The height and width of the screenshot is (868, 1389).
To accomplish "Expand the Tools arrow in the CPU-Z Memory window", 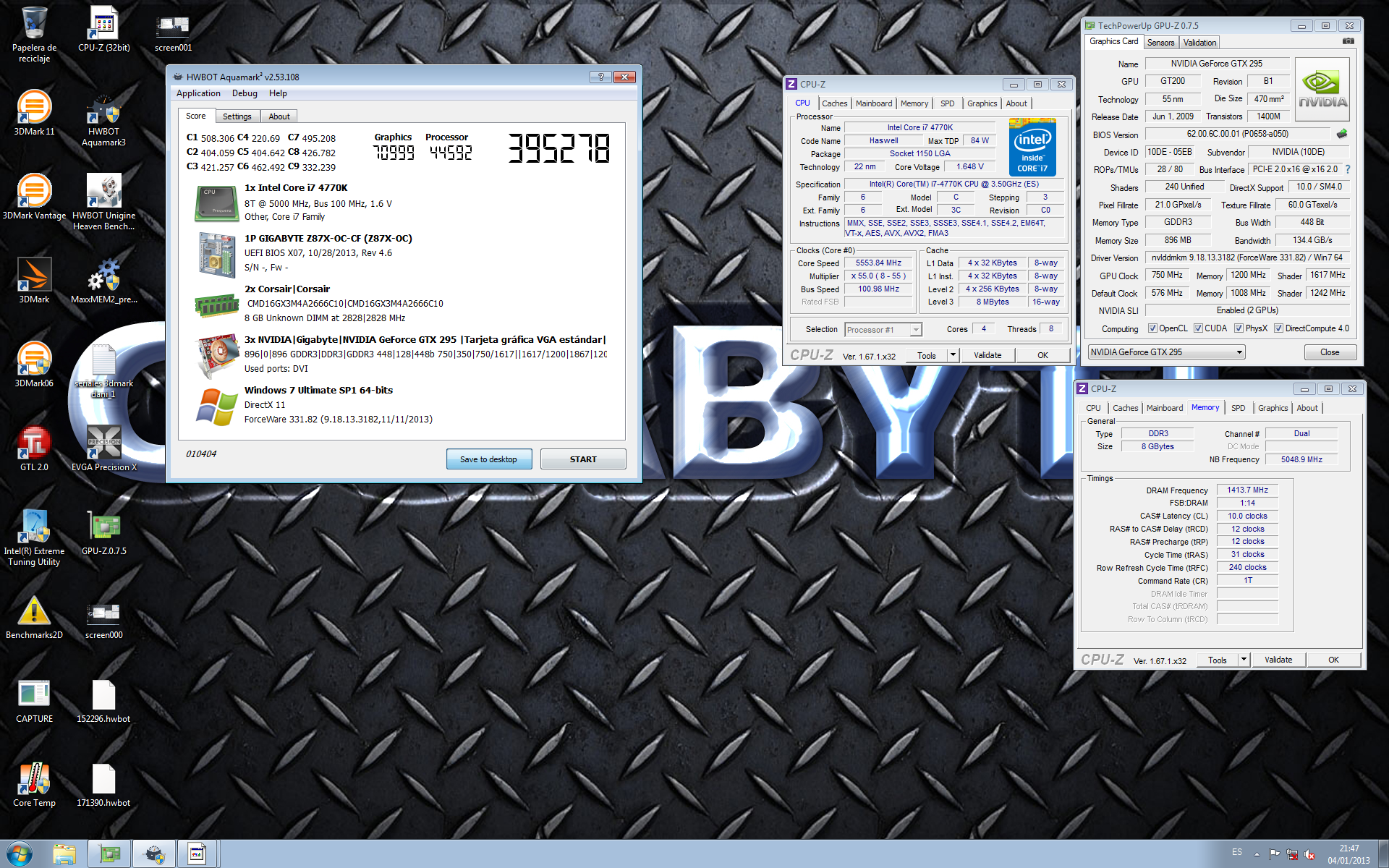I will (x=1244, y=660).
